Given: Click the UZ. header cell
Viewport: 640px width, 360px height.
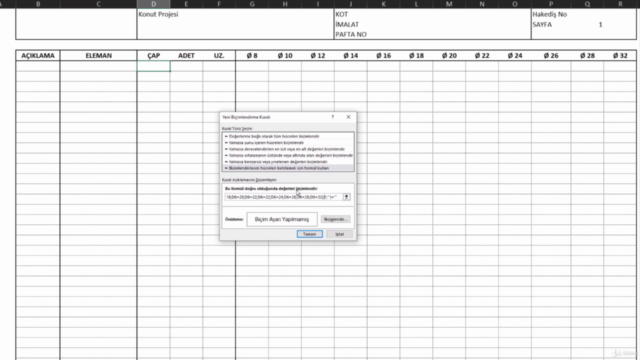Looking at the screenshot, I should click(219, 56).
